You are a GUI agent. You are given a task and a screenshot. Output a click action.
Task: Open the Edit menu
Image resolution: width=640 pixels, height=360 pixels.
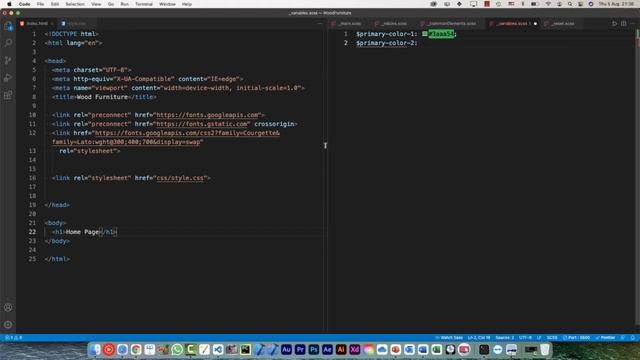pyautogui.click(x=55, y=4)
